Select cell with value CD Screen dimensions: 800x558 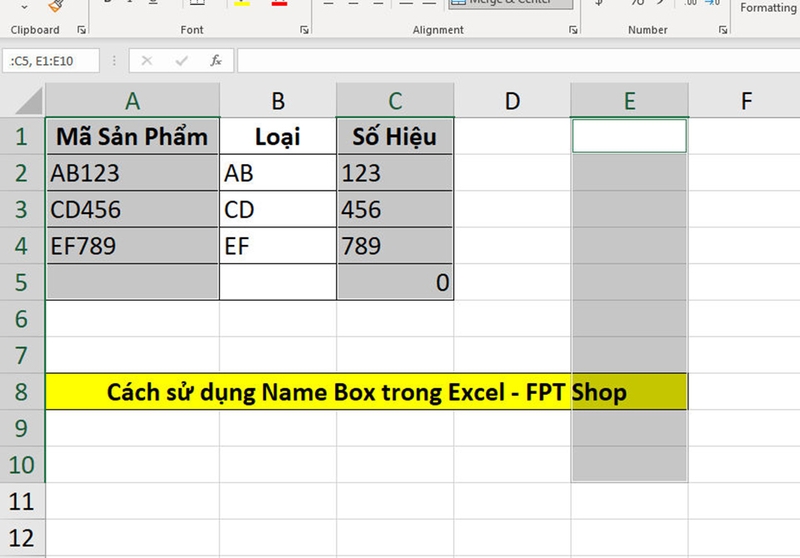tap(278, 210)
